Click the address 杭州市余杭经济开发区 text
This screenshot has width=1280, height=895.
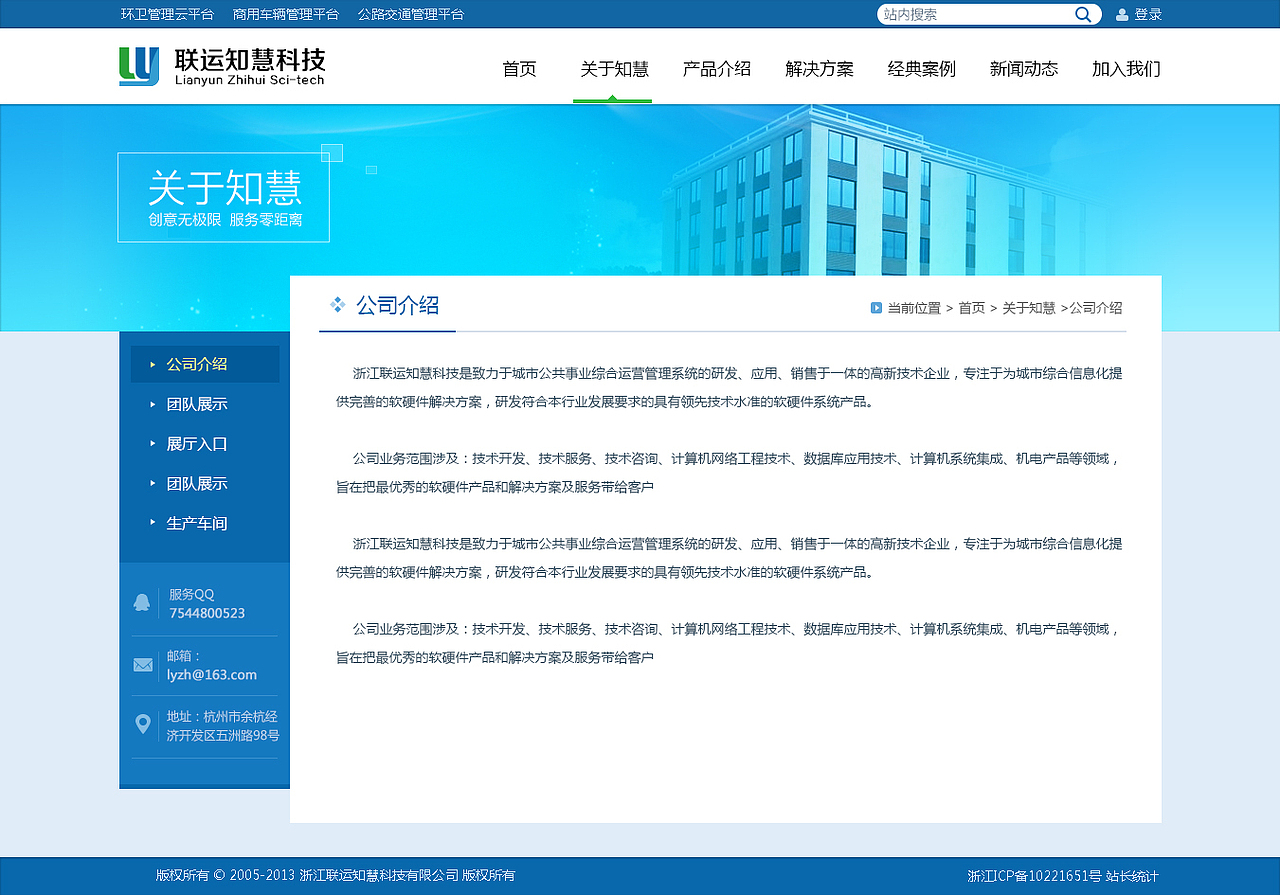[223, 726]
